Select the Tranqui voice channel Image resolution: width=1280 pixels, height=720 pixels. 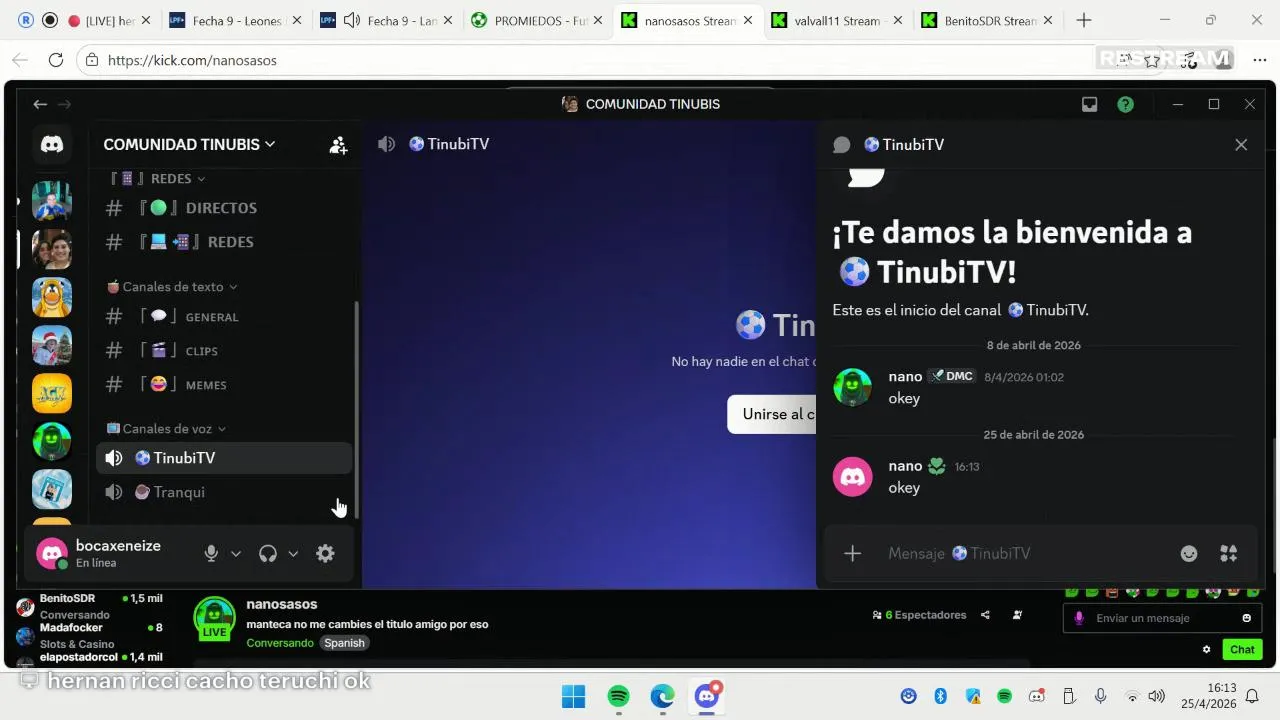224,492
